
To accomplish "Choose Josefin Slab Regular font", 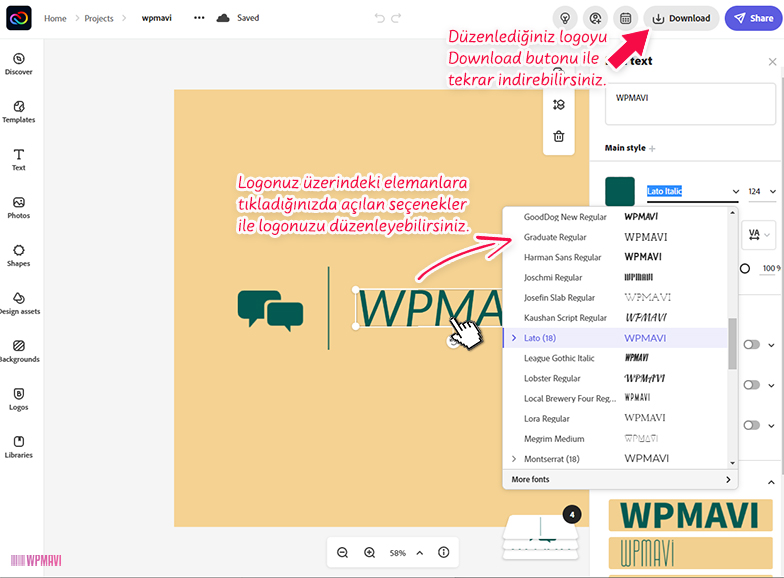I will pyautogui.click(x=615, y=298).
